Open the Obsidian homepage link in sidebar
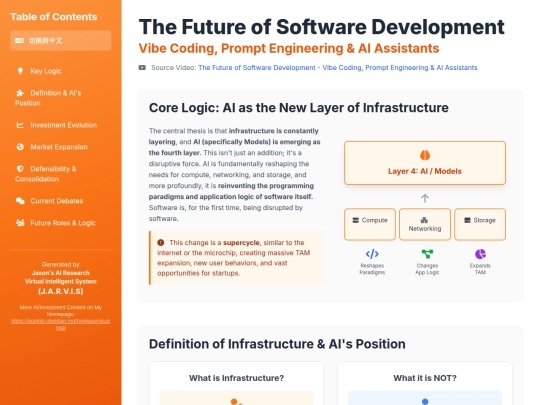The image size is (540, 405). (x=61, y=324)
